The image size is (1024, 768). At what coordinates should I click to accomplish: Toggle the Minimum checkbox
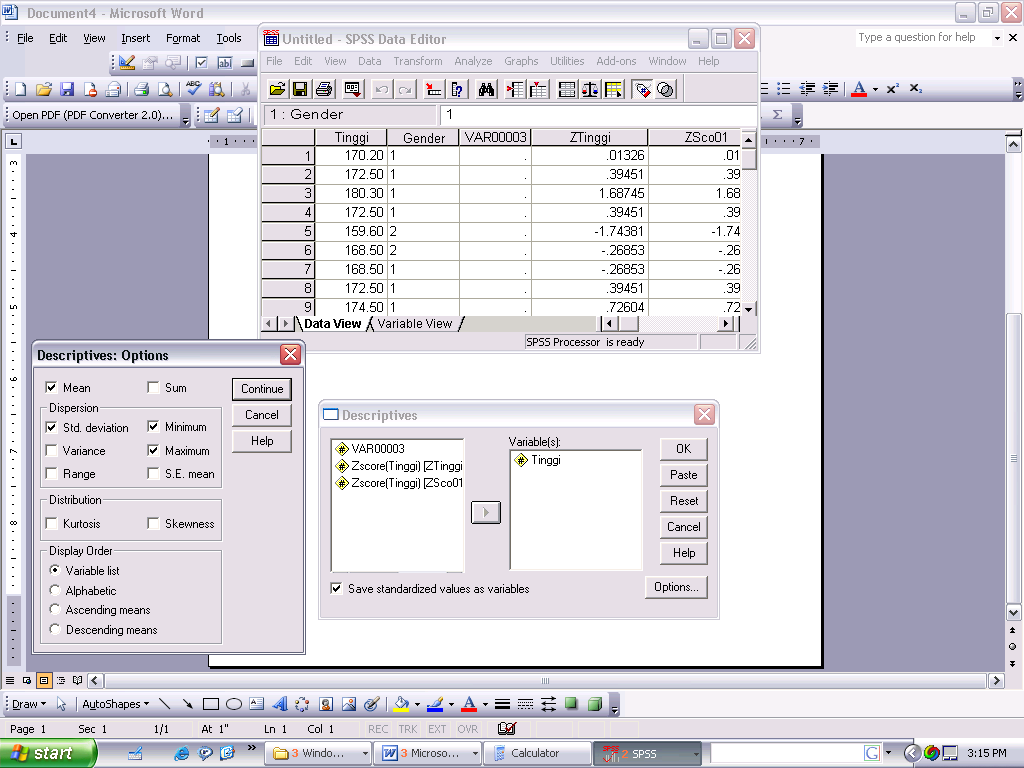point(153,426)
